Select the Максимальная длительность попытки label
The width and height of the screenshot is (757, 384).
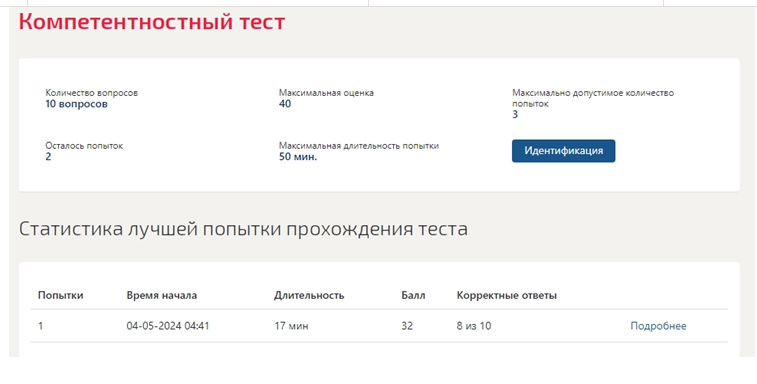tap(359, 145)
